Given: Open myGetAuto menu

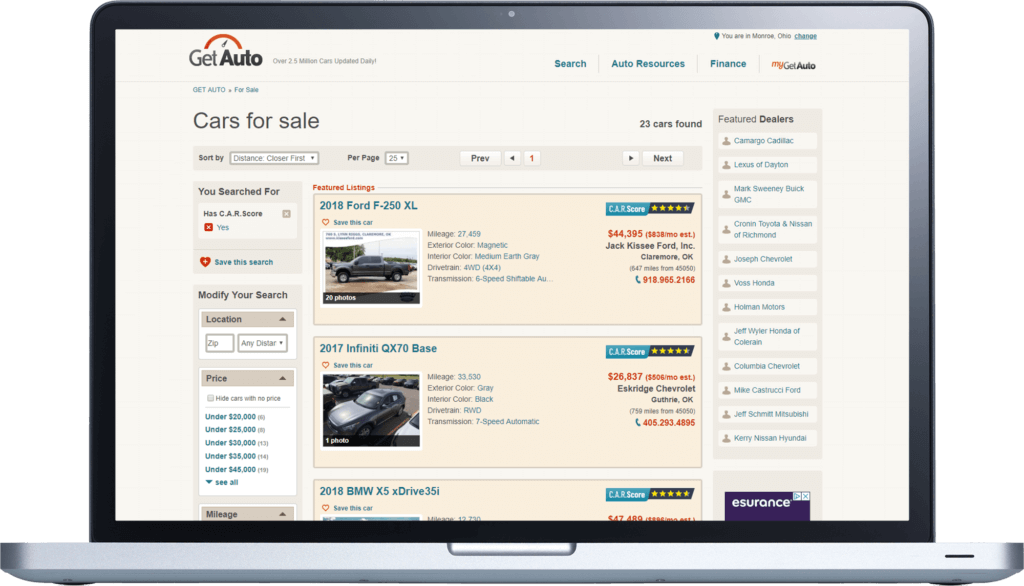Looking at the screenshot, I should [x=793, y=65].
